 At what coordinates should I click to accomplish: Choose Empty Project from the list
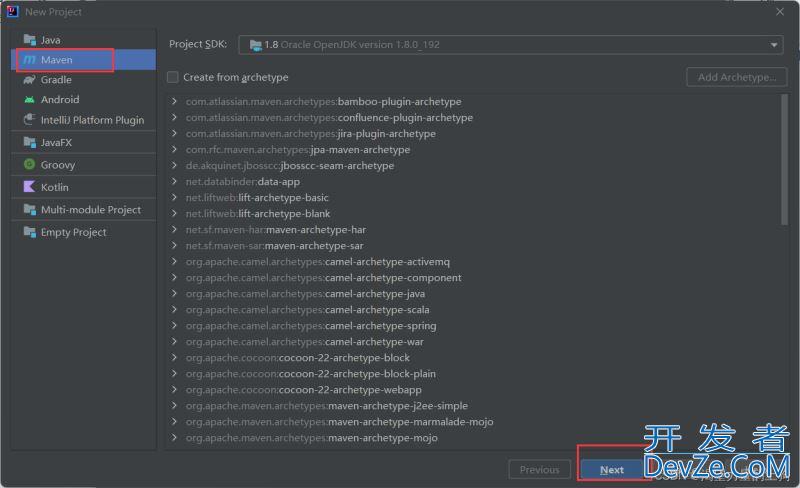72,232
